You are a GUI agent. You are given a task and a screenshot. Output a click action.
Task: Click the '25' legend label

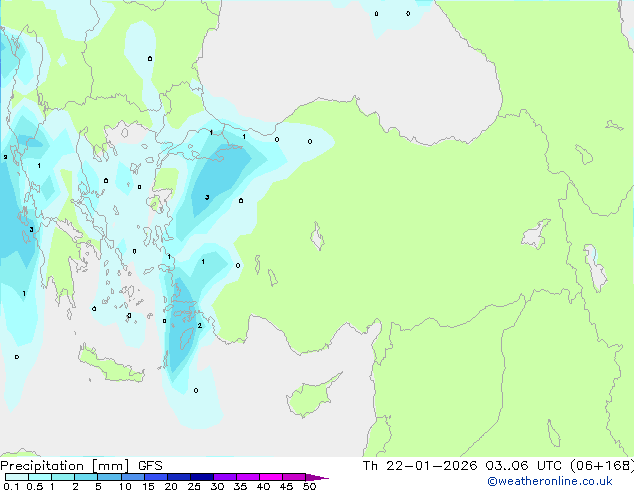pos(194,486)
